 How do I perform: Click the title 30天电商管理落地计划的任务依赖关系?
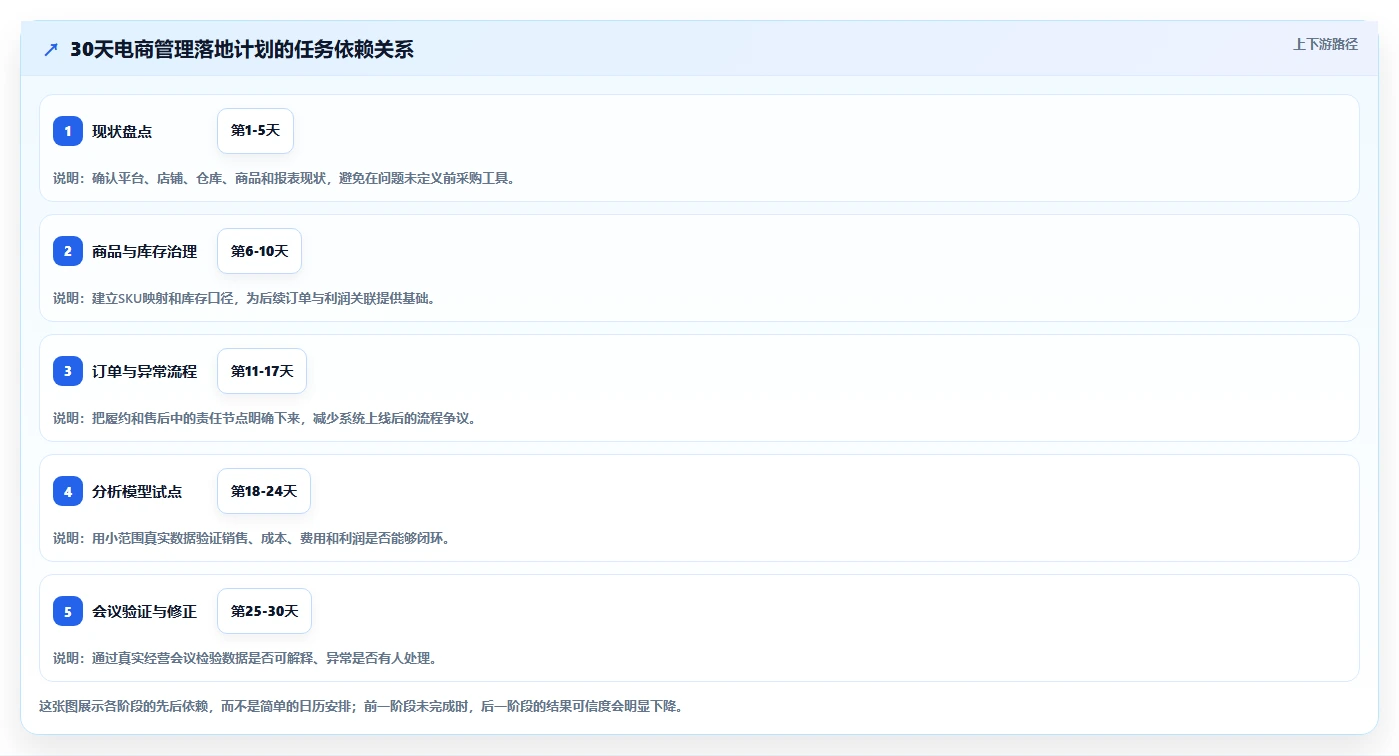241,50
